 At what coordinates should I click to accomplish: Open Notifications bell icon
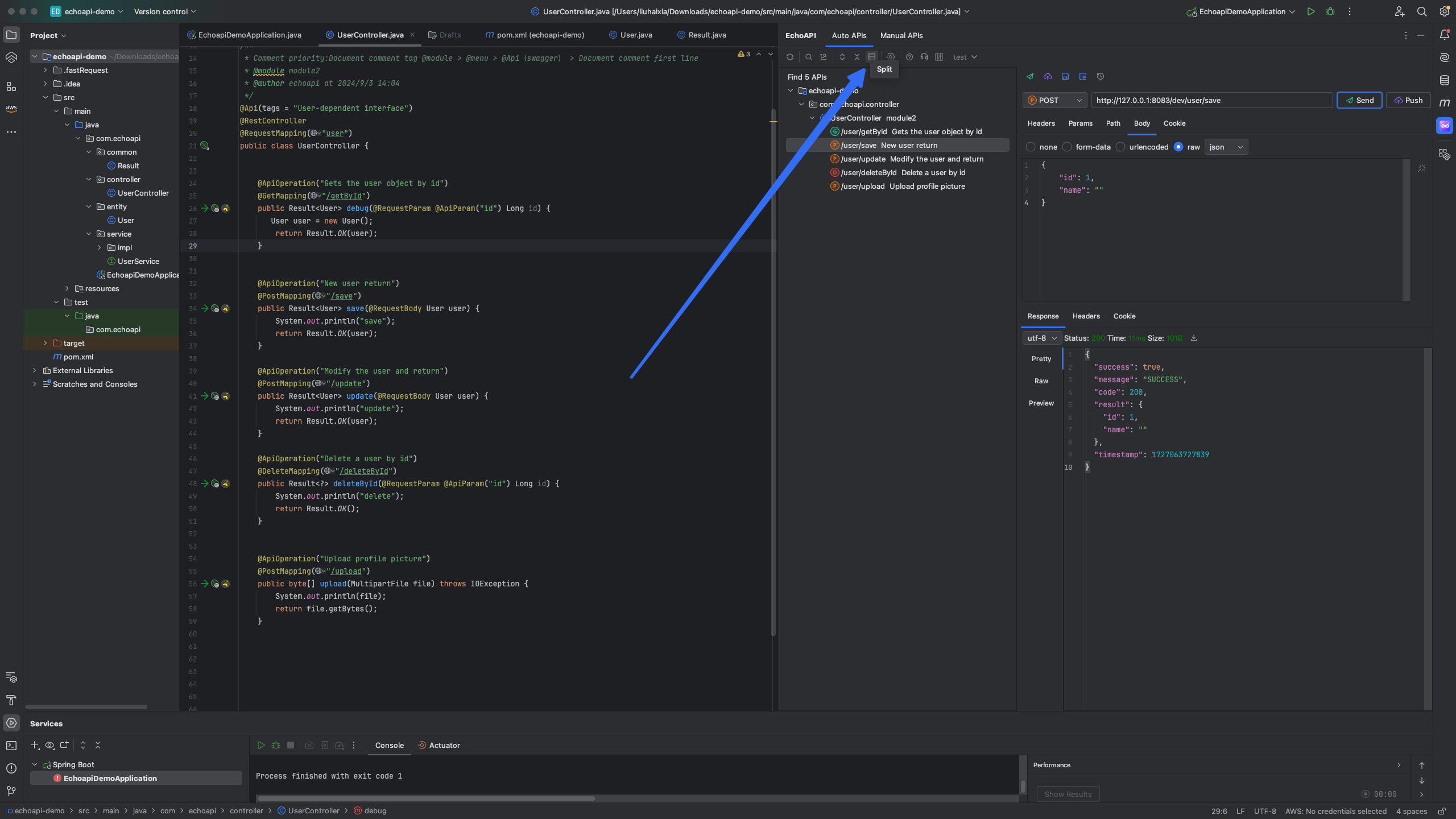click(1445, 35)
